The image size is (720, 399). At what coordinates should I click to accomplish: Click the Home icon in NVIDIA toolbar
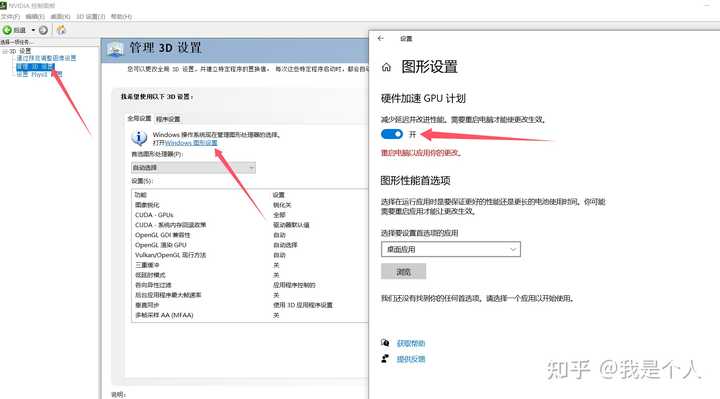[x=61, y=30]
